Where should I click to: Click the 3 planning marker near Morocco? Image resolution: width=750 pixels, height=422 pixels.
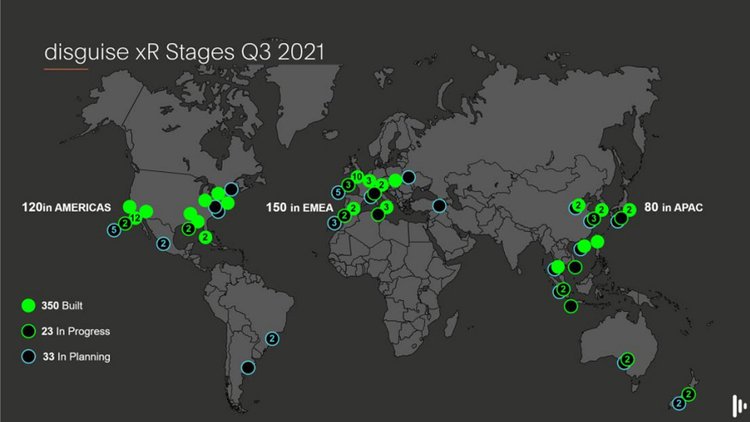pos(334,223)
